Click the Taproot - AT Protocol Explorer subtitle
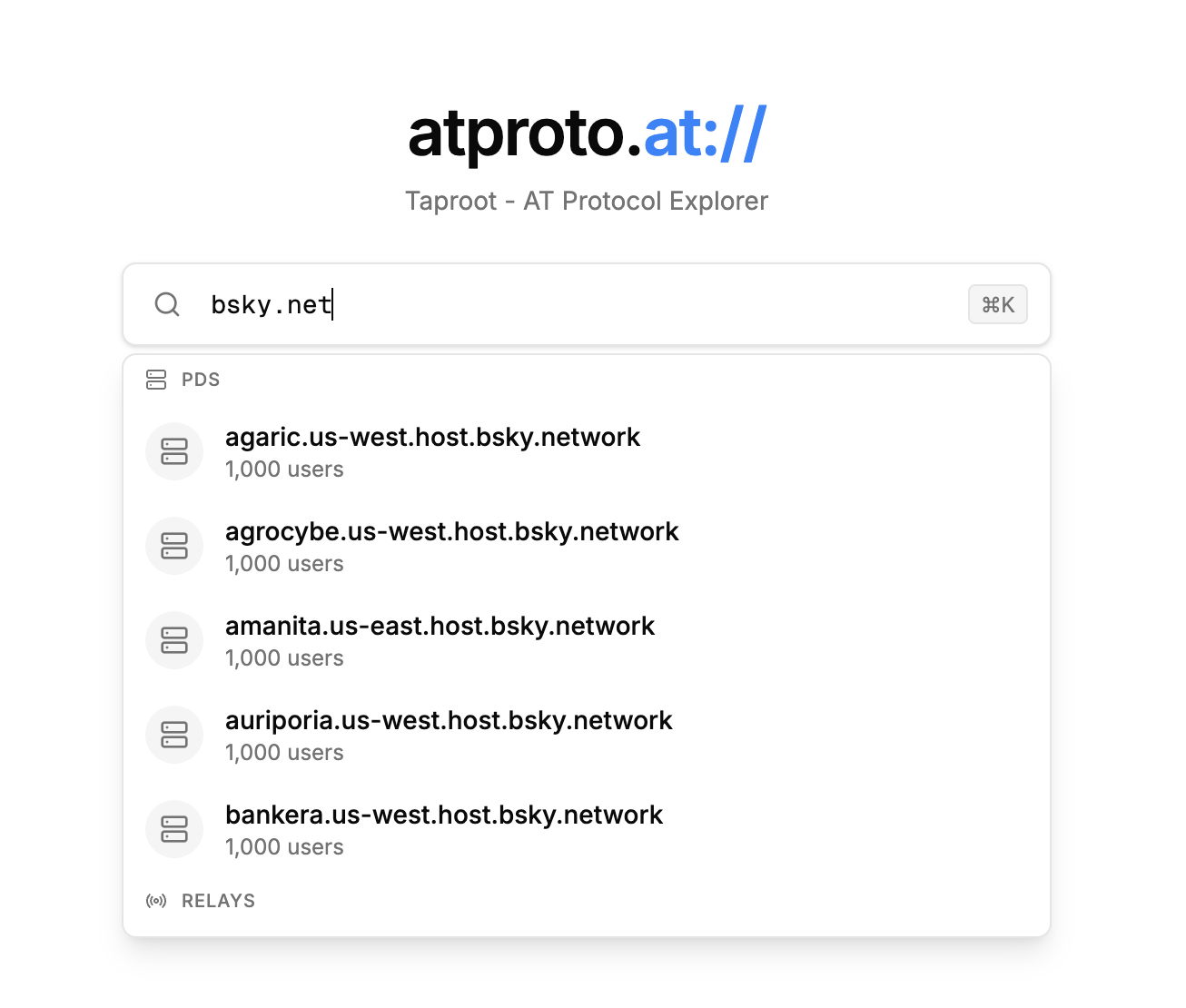The height and width of the screenshot is (1008, 1186). click(x=587, y=201)
